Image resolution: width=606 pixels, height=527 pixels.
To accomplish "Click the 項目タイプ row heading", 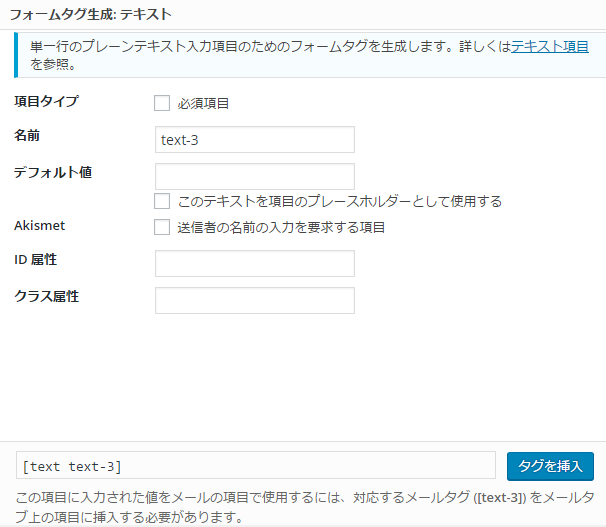I will [x=46, y=101].
